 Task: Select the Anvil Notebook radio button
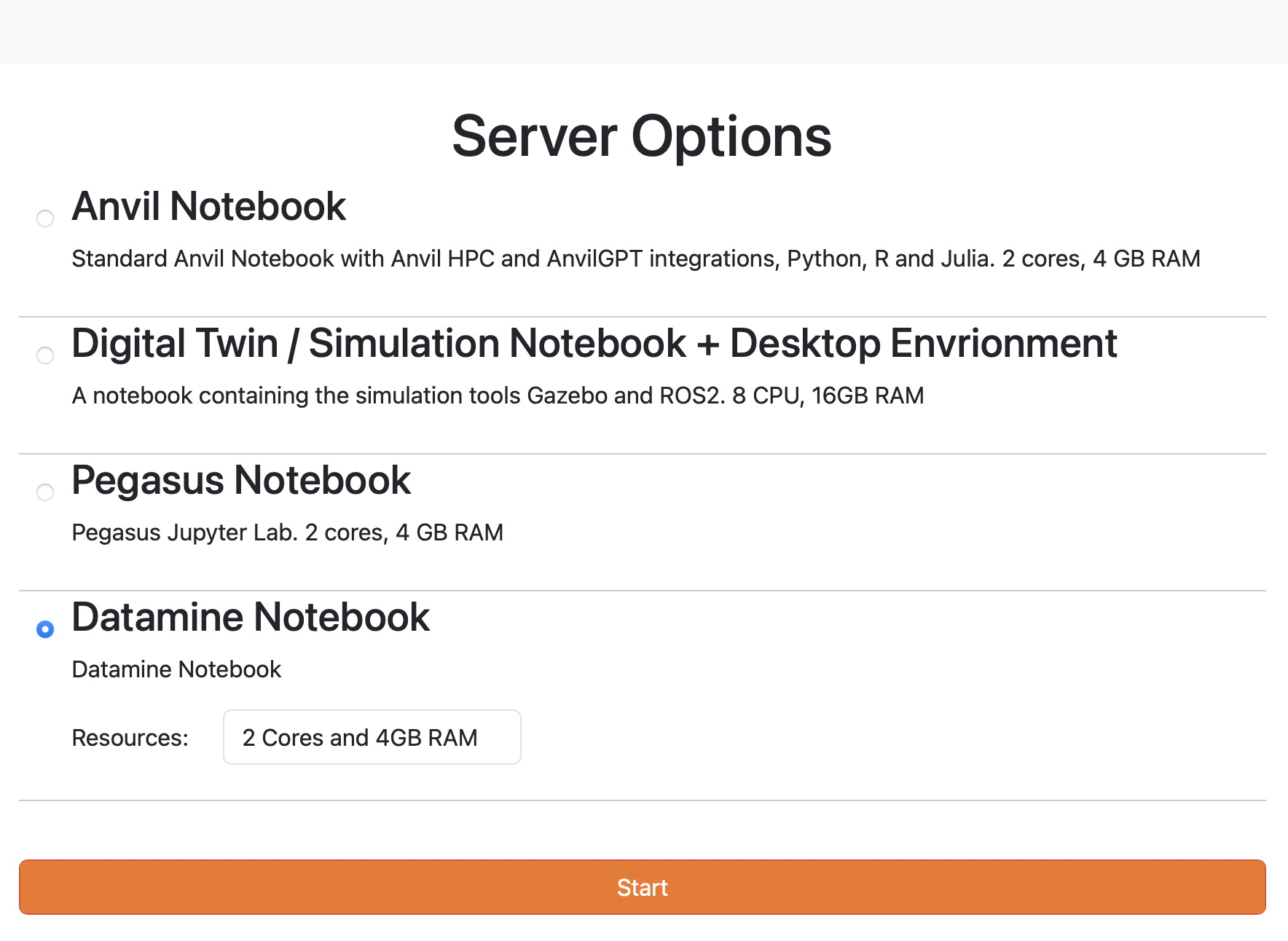pos(45,218)
